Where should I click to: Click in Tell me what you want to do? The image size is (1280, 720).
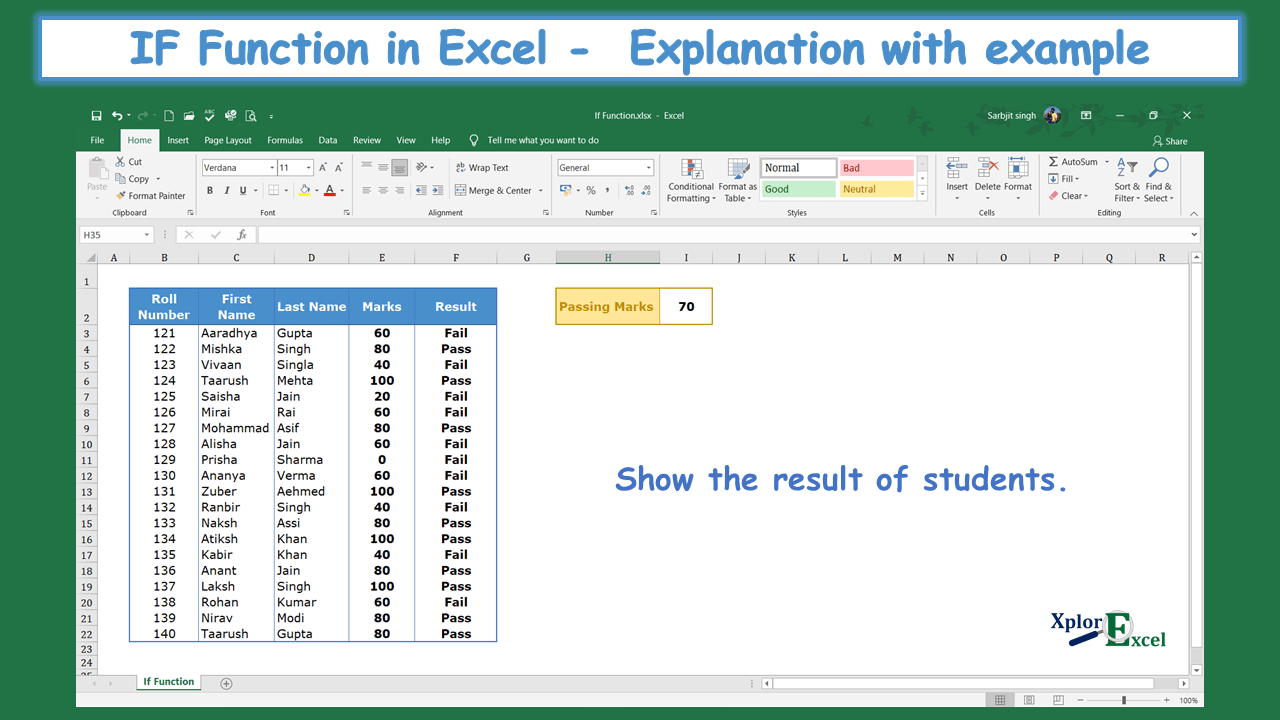(543, 141)
